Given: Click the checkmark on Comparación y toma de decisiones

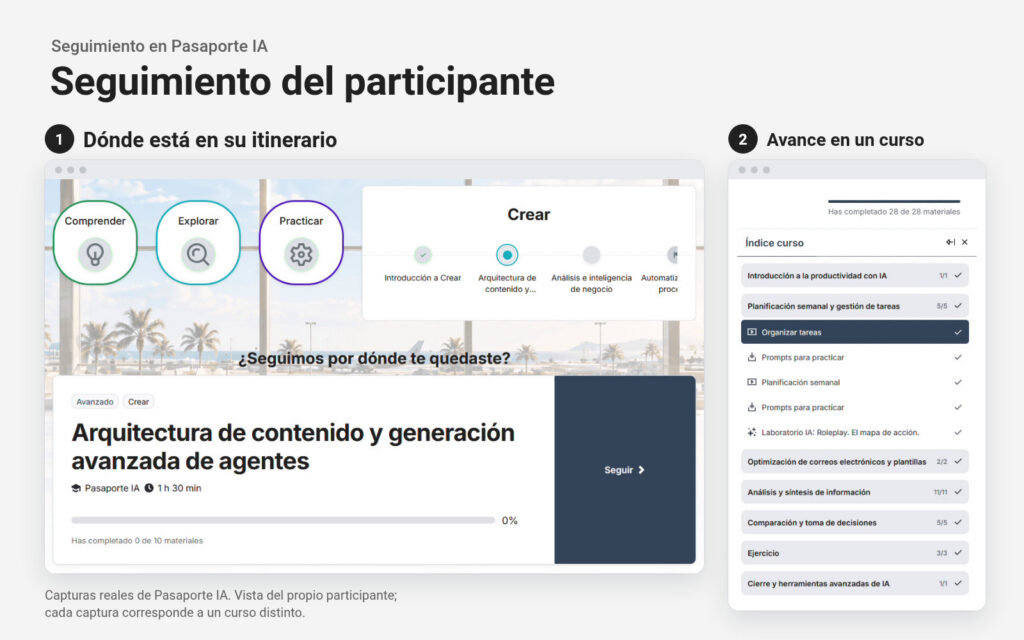Looking at the screenshot, I should [958, 522].
